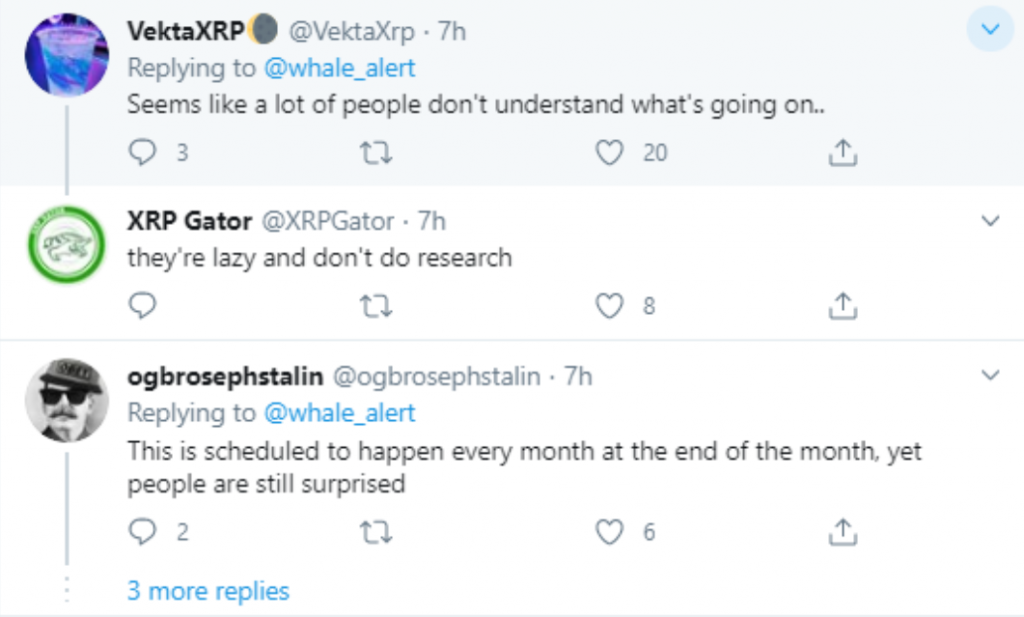The image size is (1024, 617).
Task: Show 3 more replies
Action: 208,591
